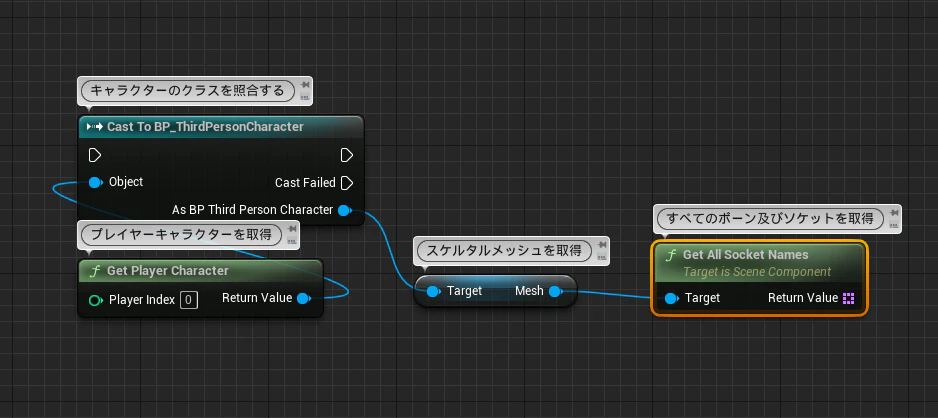Image resolution: width=938 pixels, height=418 pixels.
Task: Select the Get All Socket Names node title
Action: pyautogui.click(x=745, y=255)
